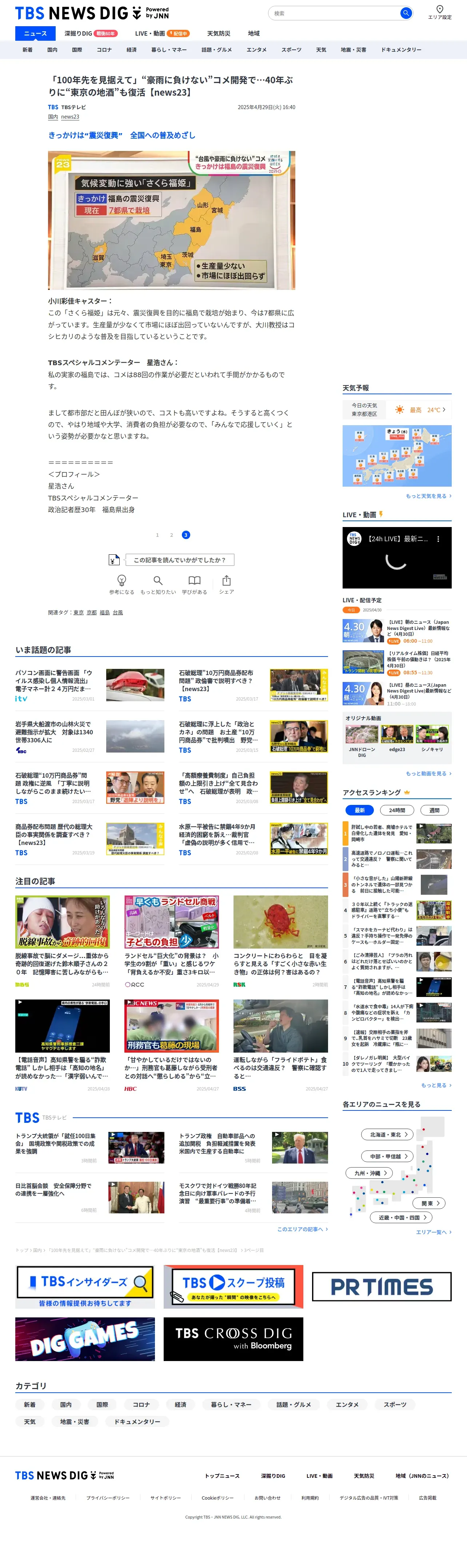Click the コロナ category pill at bottom
This screenshot has height=1568, width=467.
pyautogui.click(x=141, y=1404)
